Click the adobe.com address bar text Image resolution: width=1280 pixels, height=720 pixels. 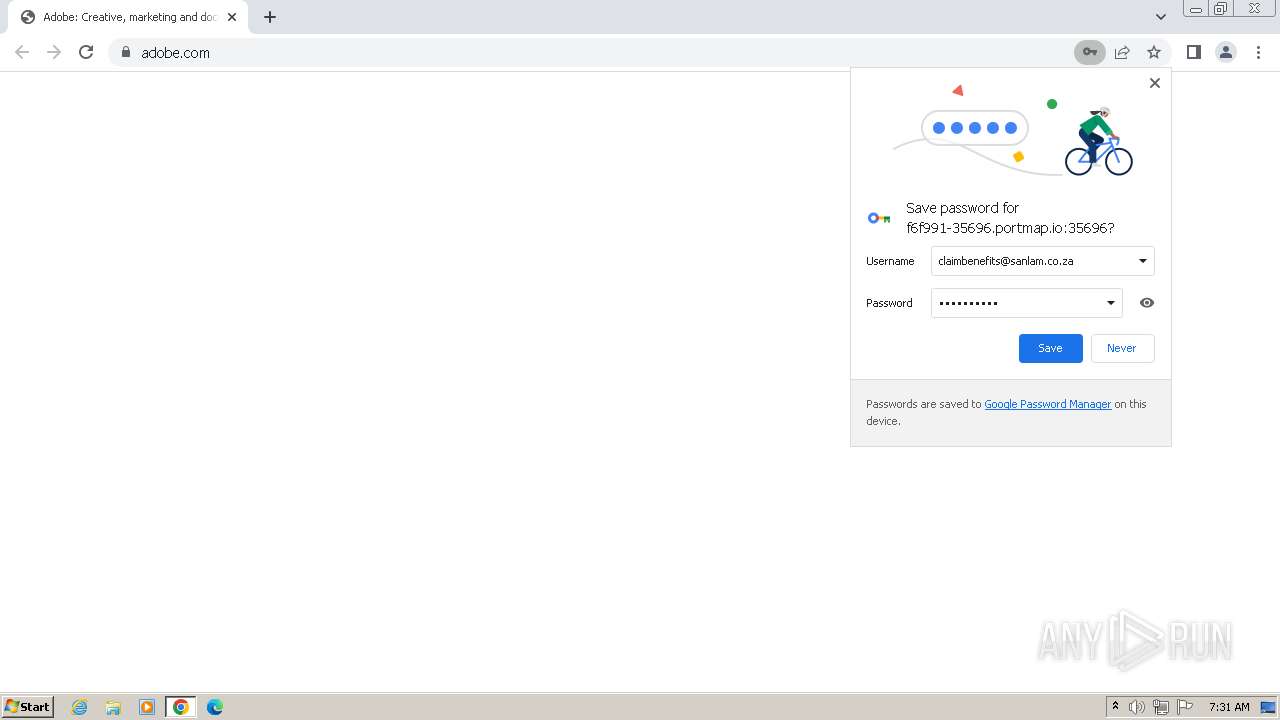click(x=175, y=53)
